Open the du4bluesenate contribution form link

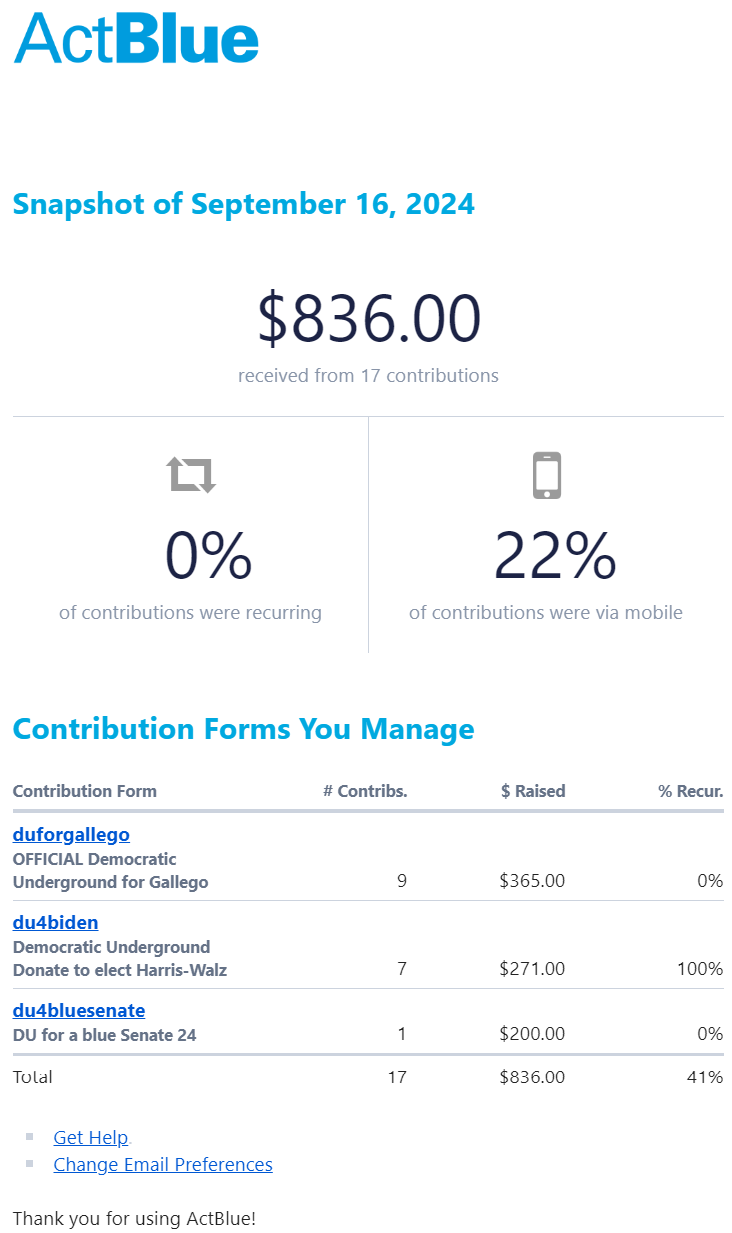(x=79, y=1010)
